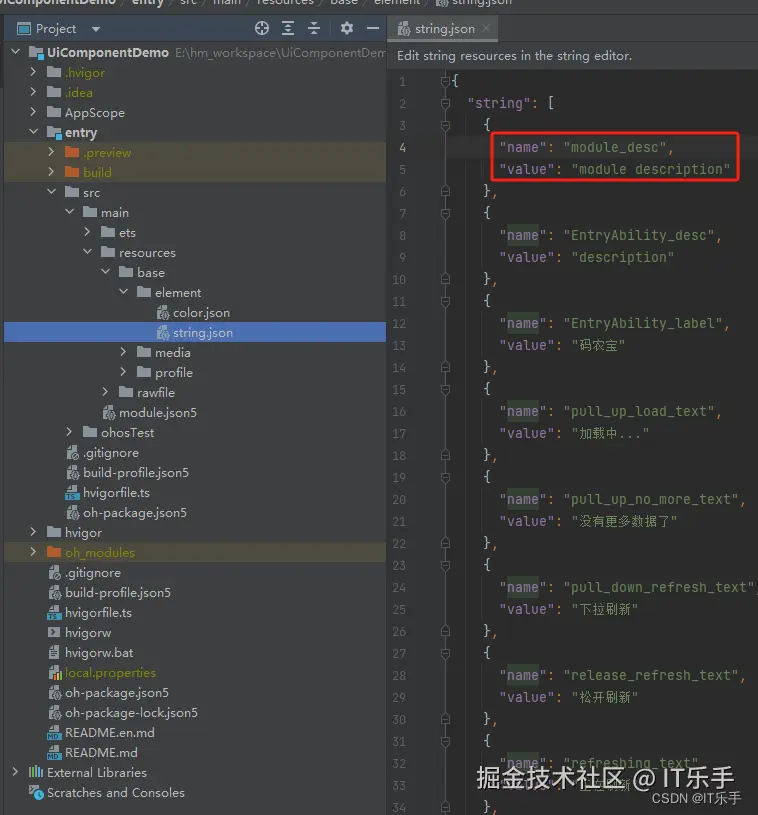Viewport: 758px width, 815px height.
Task: Expand the .idea folder
Action: (x=33, y=91)
